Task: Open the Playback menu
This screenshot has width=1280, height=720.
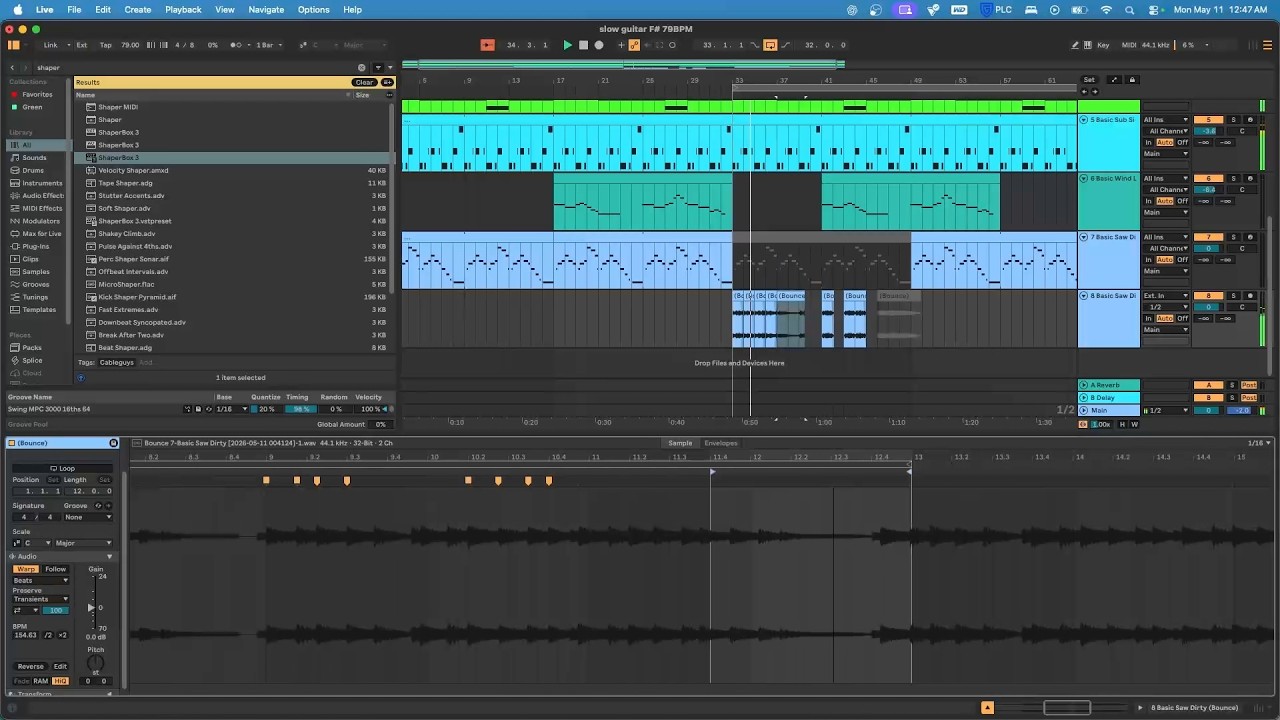Action: pos(183,9)
